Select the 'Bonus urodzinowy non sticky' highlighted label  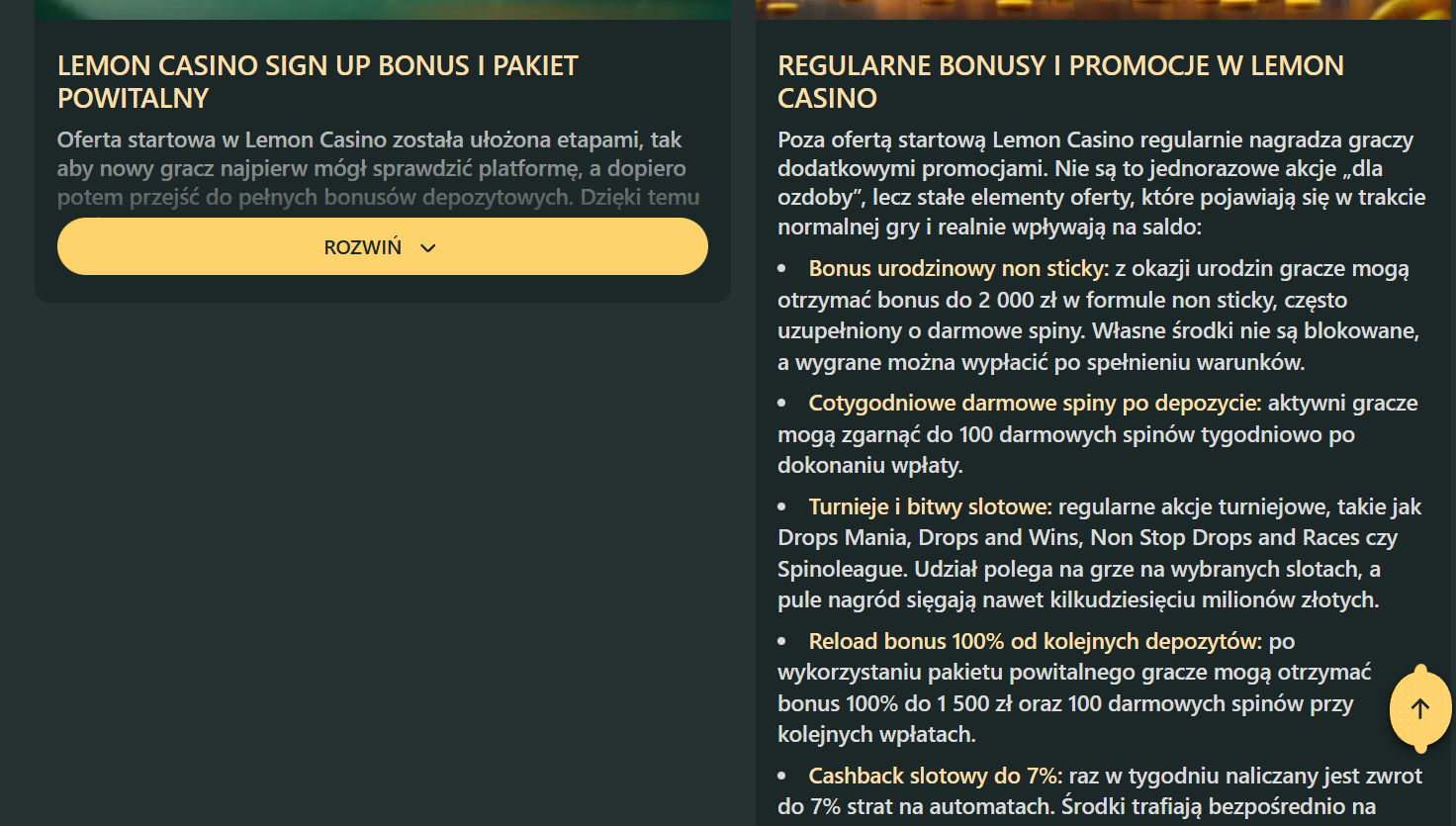click(x=958, y=269)
